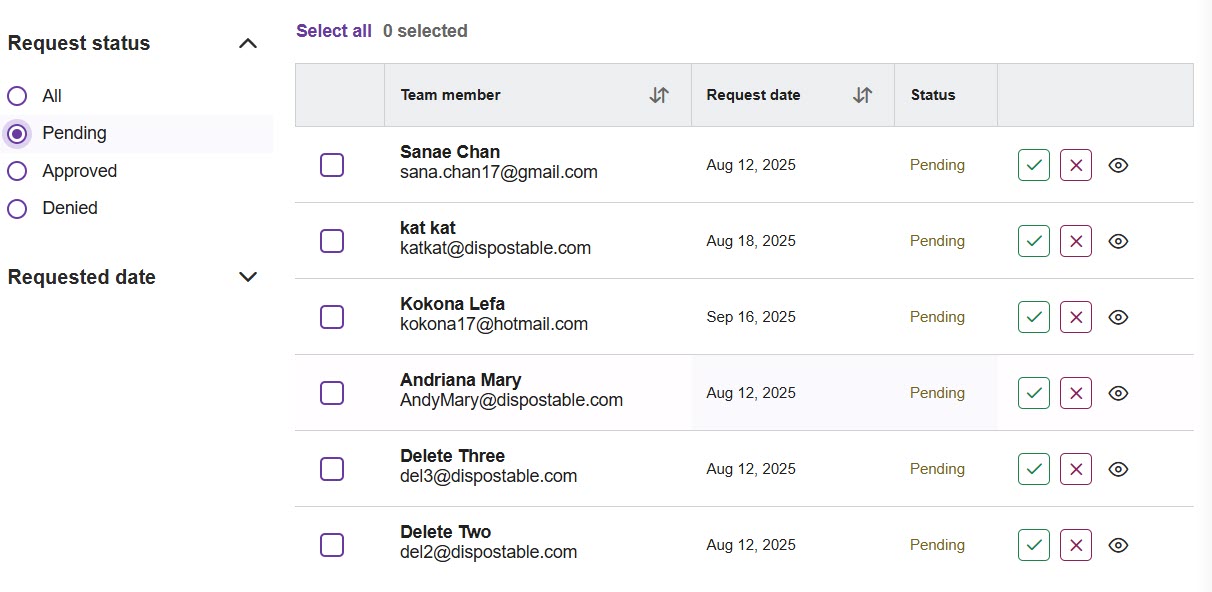Image resolution: width=1212 pixels, height=592 pixels.
Task: Check the box for Sanae Chan
Action: (332, 165)
